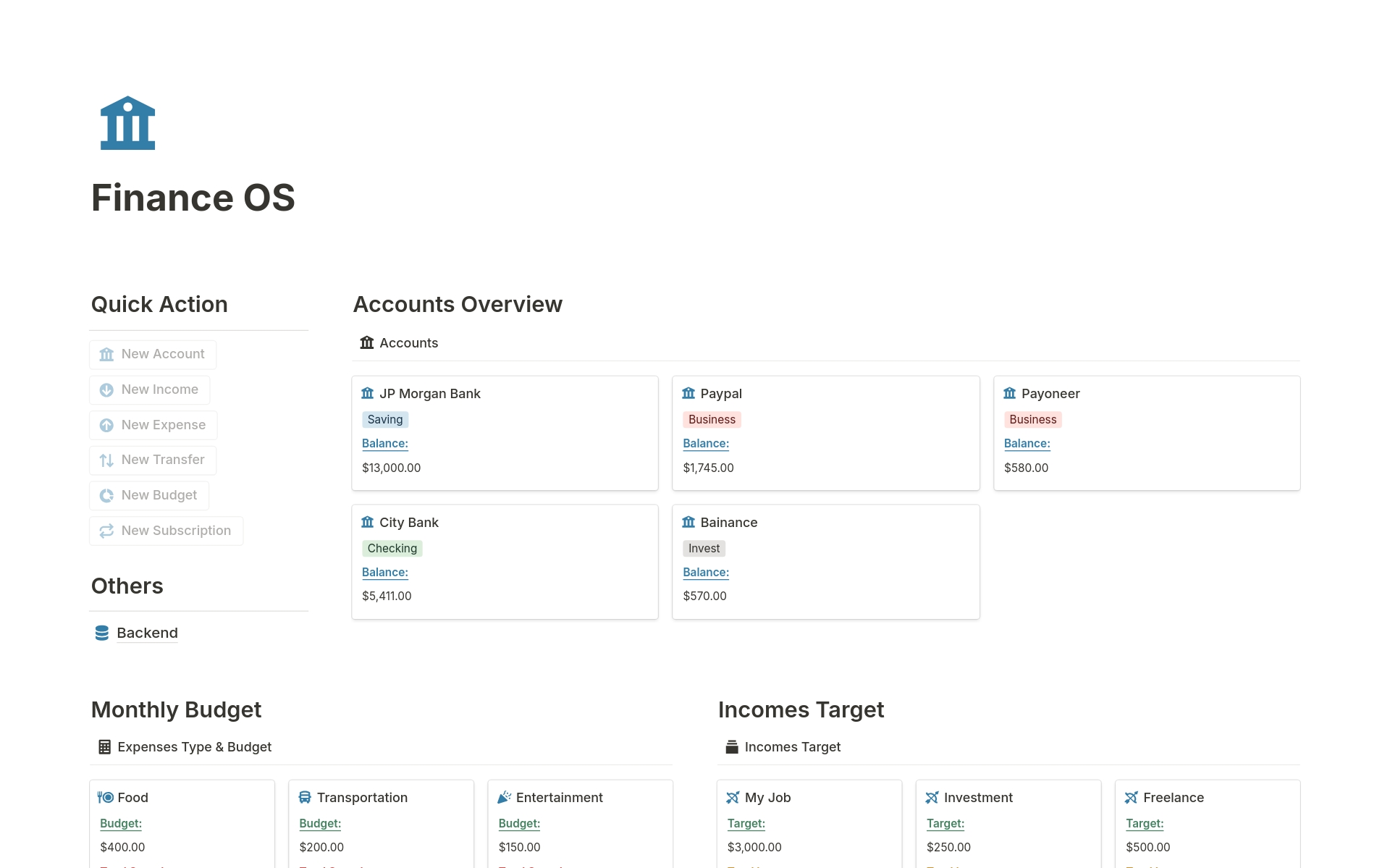The height and width of the screenshot is (868, 1390).
Task: Click the JP Morgan Bank card icon
Action: click(x=368, y=393)
